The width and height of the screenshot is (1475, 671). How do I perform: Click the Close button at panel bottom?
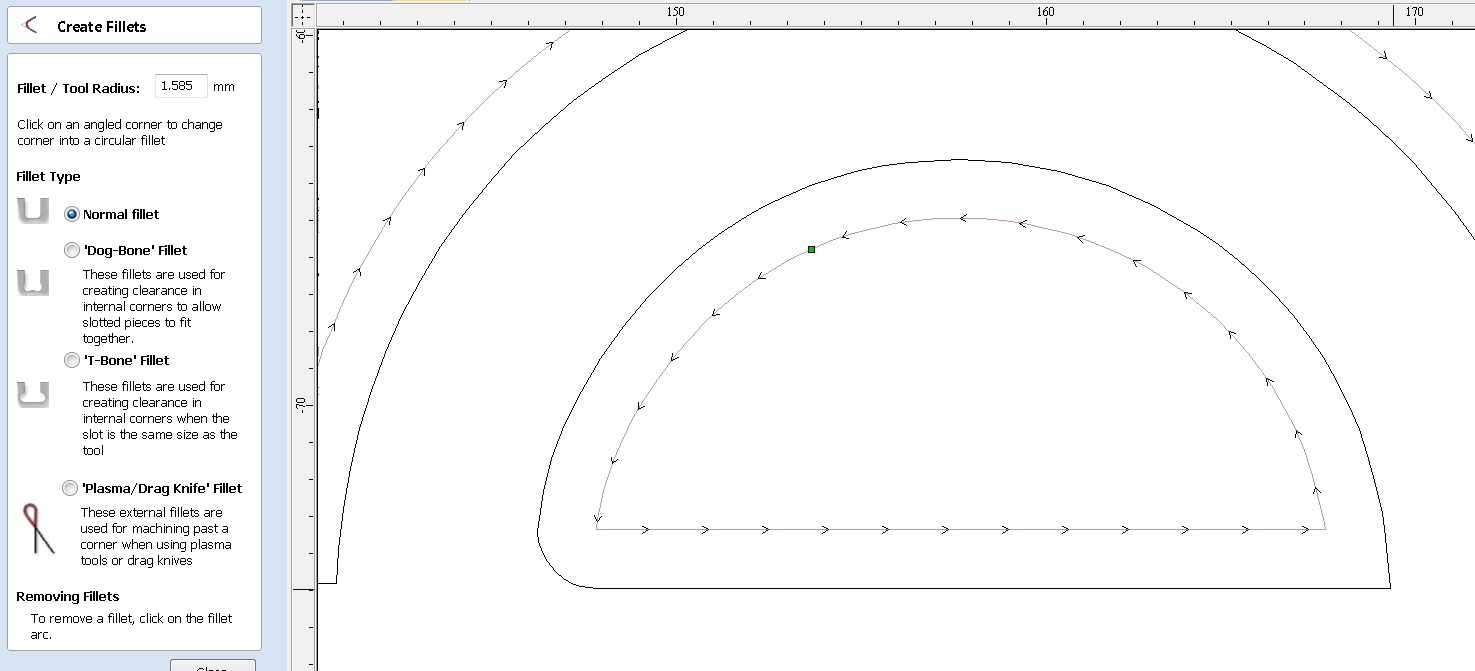coord(212,666)
